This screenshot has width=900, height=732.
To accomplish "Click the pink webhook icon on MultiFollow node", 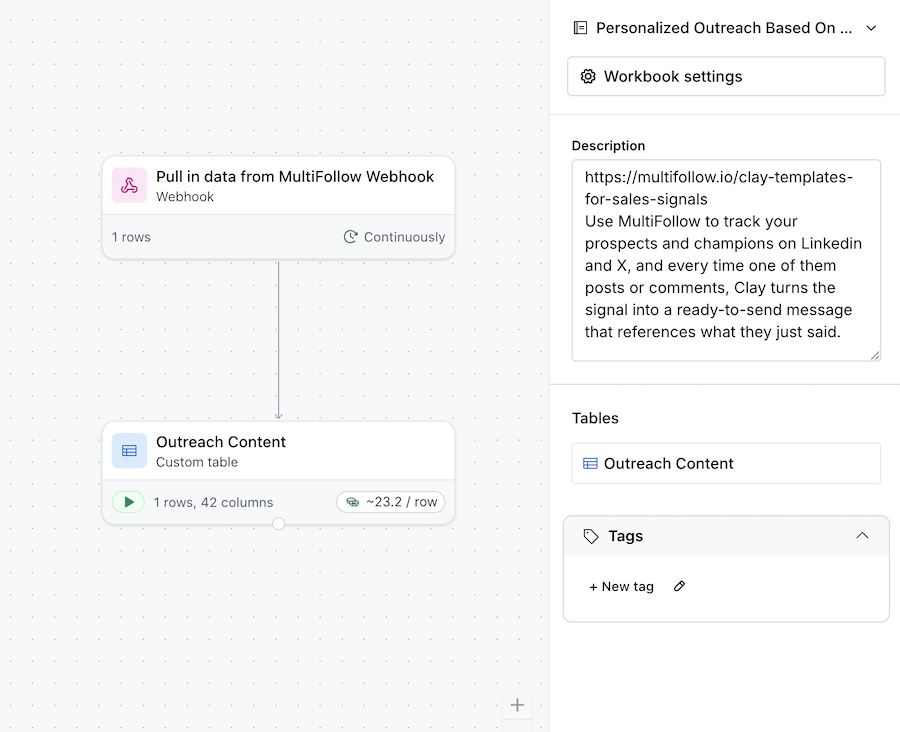I will (x=129, y=185).
